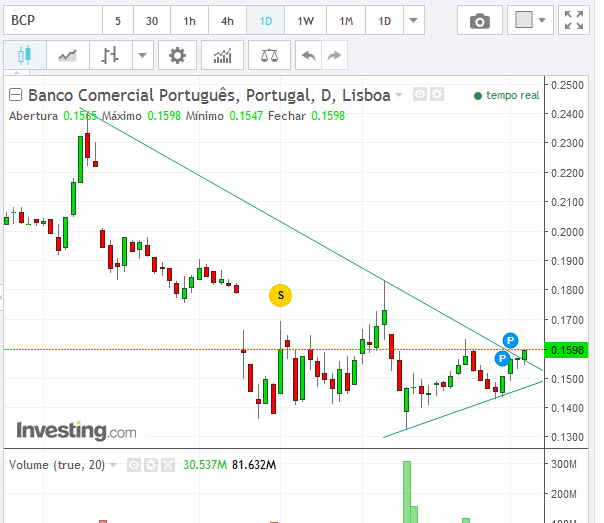Toggle fullscreen chart mode
This screenshot has height=523, width=604.
tap(574, 20)
